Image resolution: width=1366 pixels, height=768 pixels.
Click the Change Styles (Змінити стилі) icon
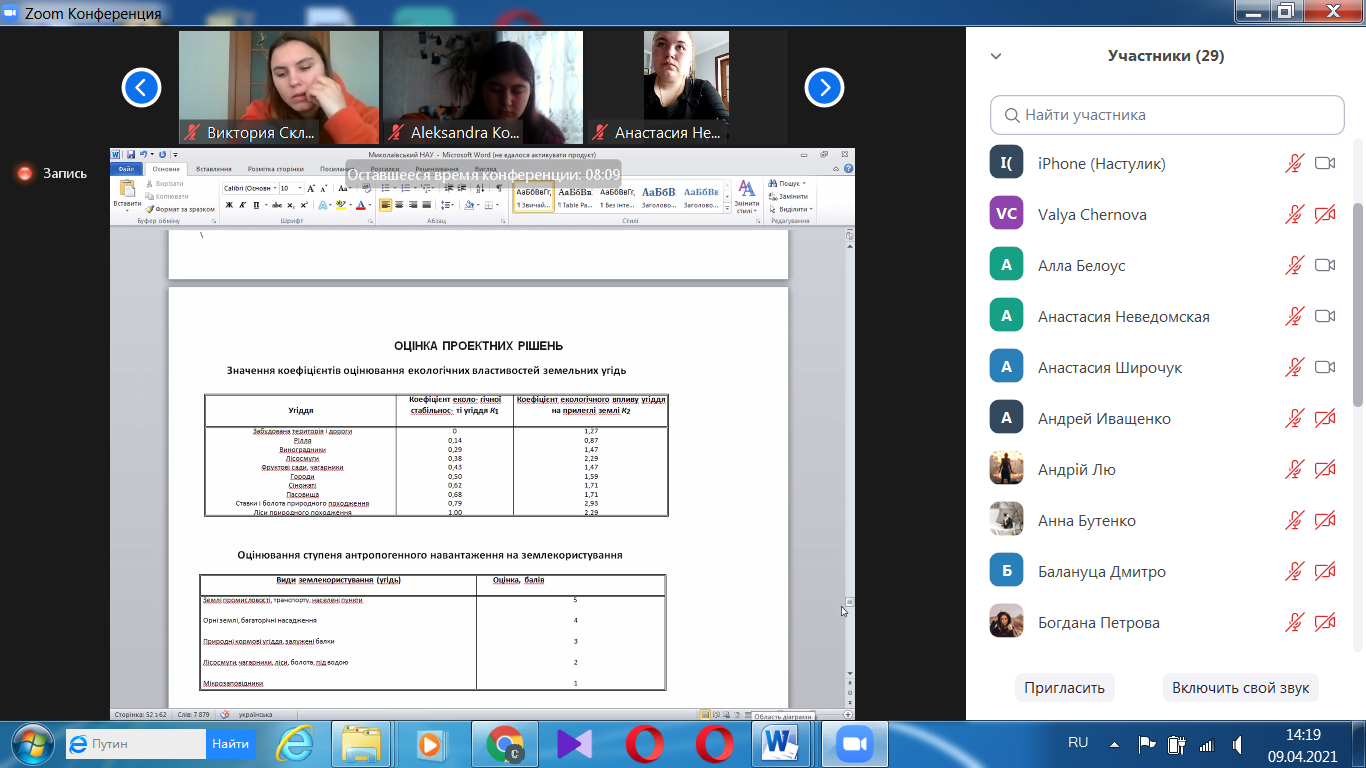746,195
